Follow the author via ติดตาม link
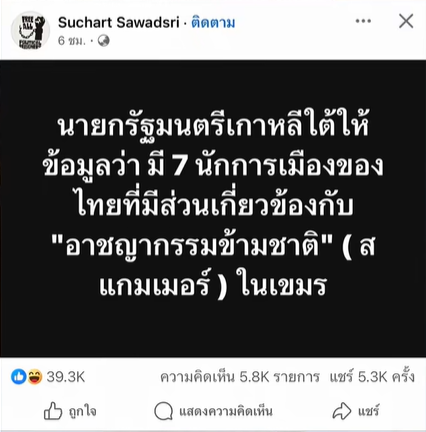The image size is (426, 432). pyautogui.click(x=213, y=23)
